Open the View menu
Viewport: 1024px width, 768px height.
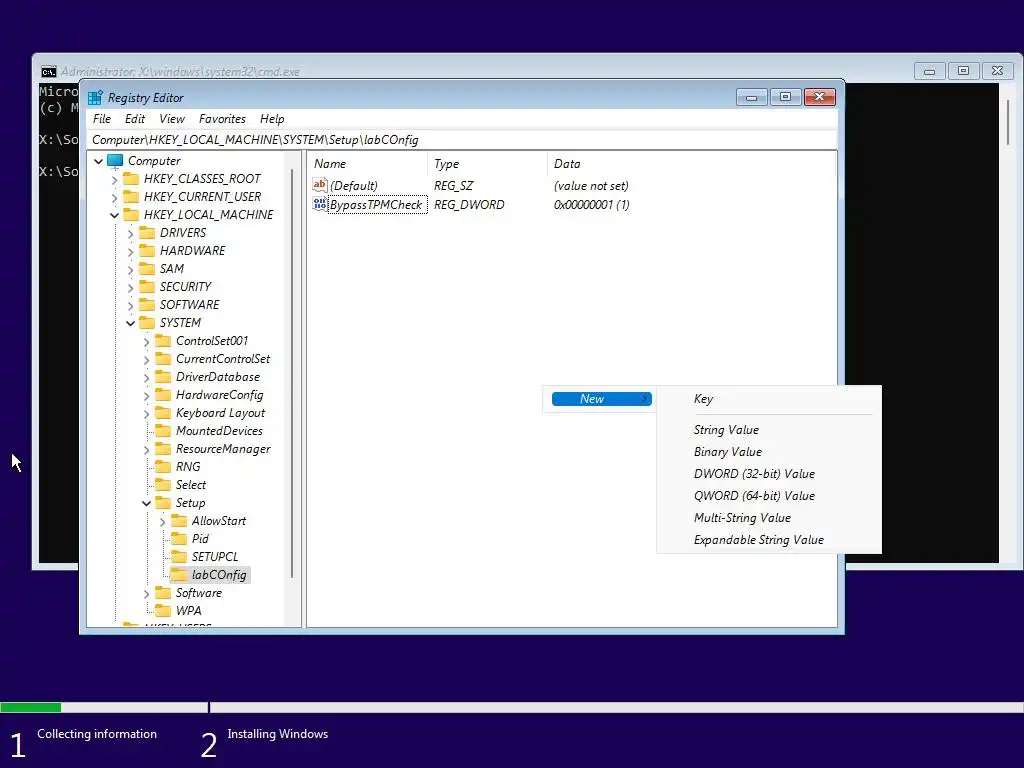click(x=172, y=119)
